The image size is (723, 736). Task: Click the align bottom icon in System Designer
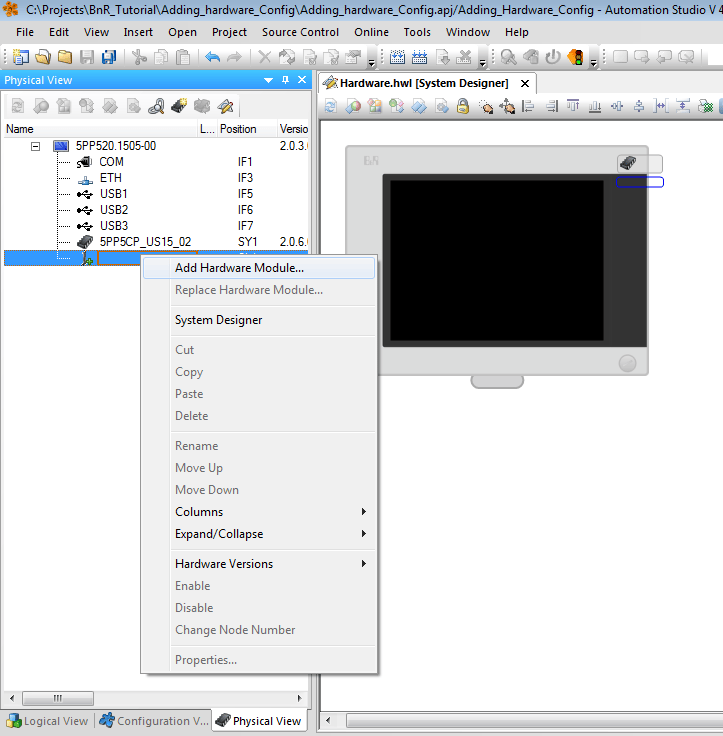595,107
